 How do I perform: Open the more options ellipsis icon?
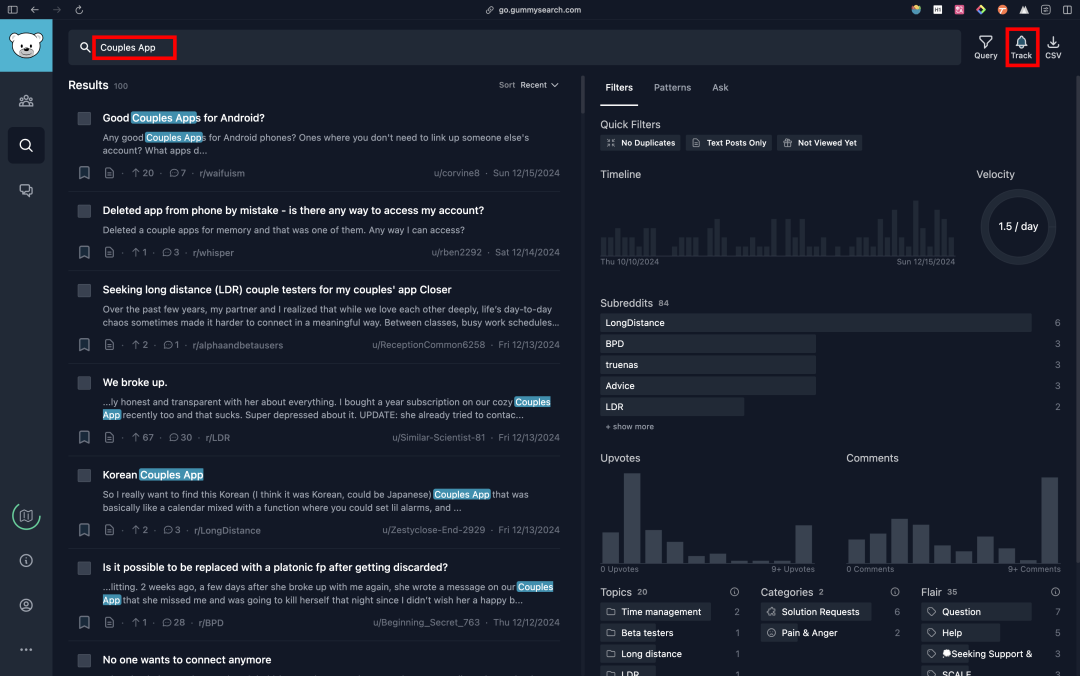coord(26,650)
